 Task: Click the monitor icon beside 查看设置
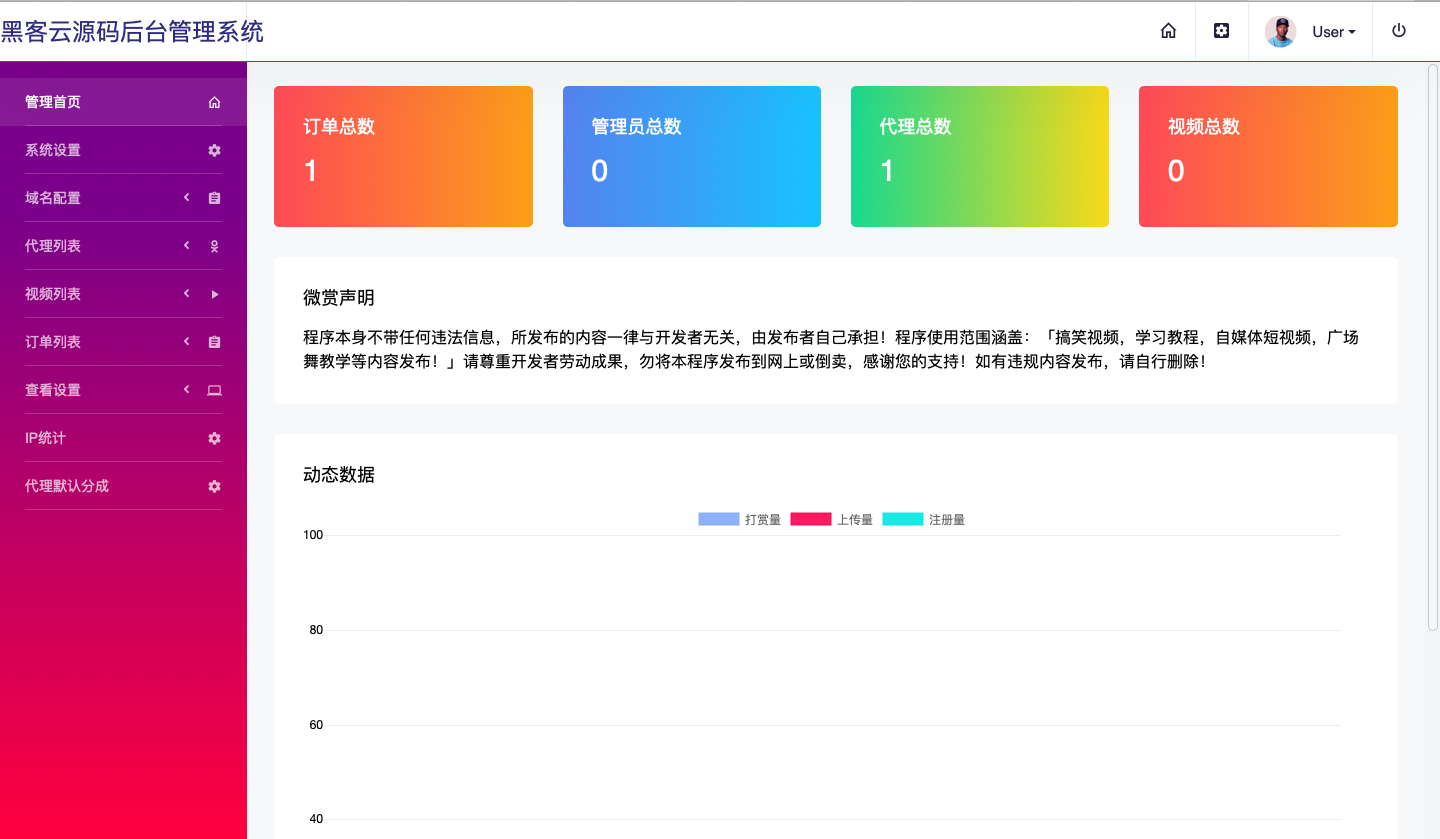coord(214,390)
